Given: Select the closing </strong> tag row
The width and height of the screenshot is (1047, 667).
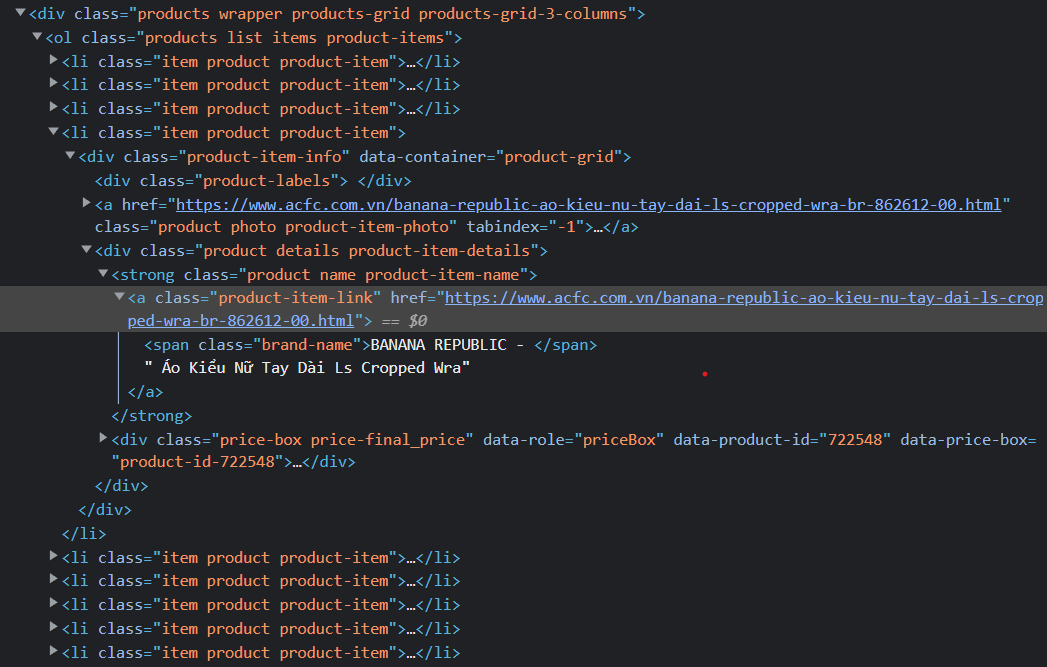Looking at the screenshot, I should (152, 416).
